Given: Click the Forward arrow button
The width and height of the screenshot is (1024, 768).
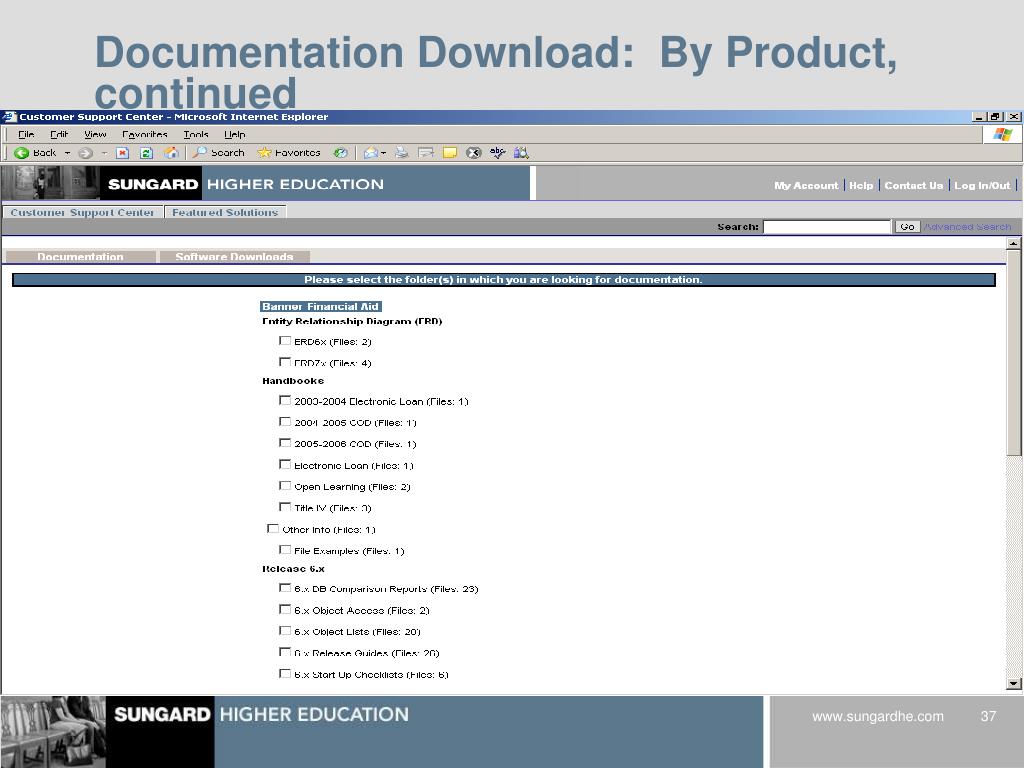Looking at the screenshot, I should 86,153.
